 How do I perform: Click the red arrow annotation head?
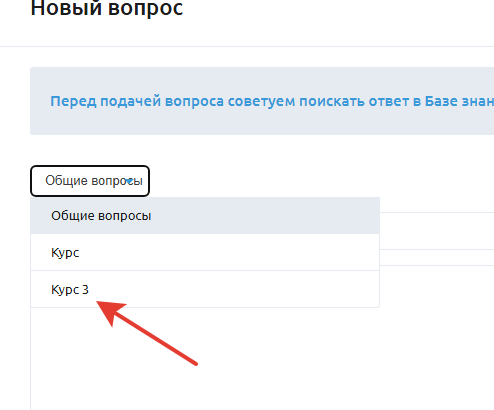(110, 312)
